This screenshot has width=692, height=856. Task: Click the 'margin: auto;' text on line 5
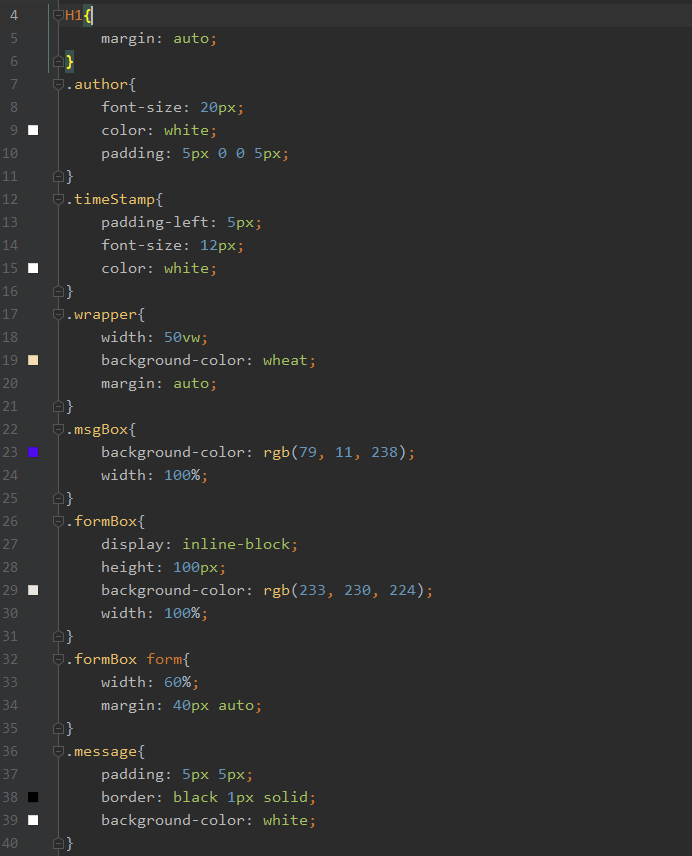click(x=159, y=39)
